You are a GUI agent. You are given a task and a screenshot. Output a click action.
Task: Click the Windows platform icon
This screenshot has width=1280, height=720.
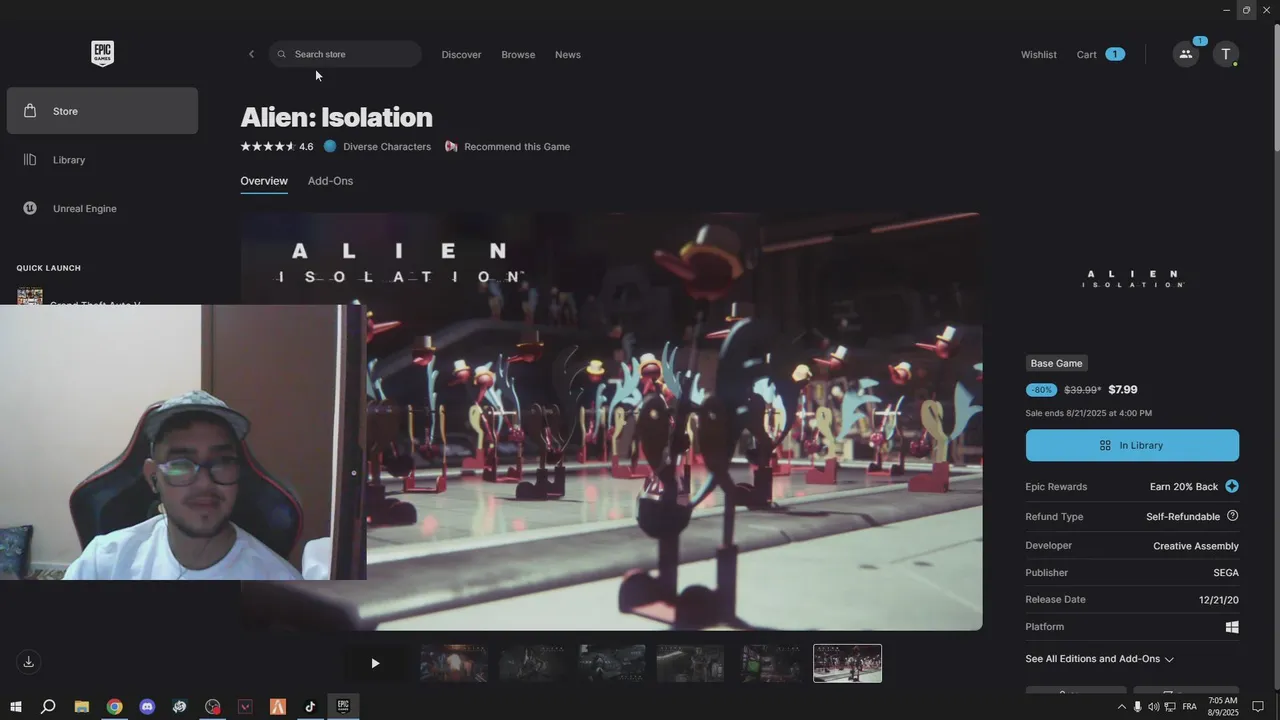pos(1232,627)
